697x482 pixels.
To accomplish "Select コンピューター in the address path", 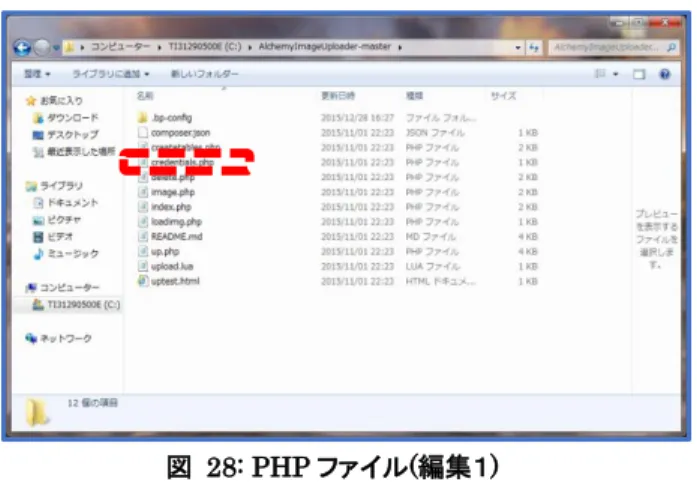I will [120, 46].
